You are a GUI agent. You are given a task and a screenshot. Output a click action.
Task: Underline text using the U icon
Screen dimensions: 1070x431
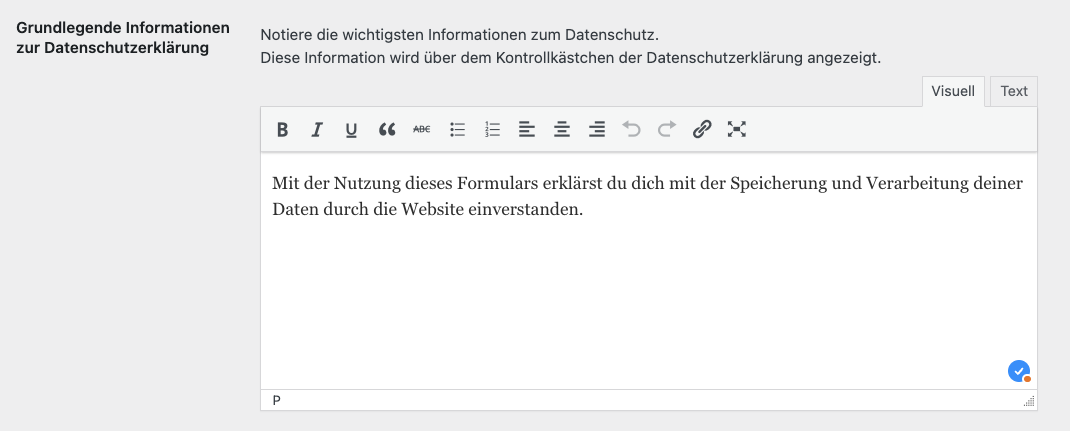351,129
